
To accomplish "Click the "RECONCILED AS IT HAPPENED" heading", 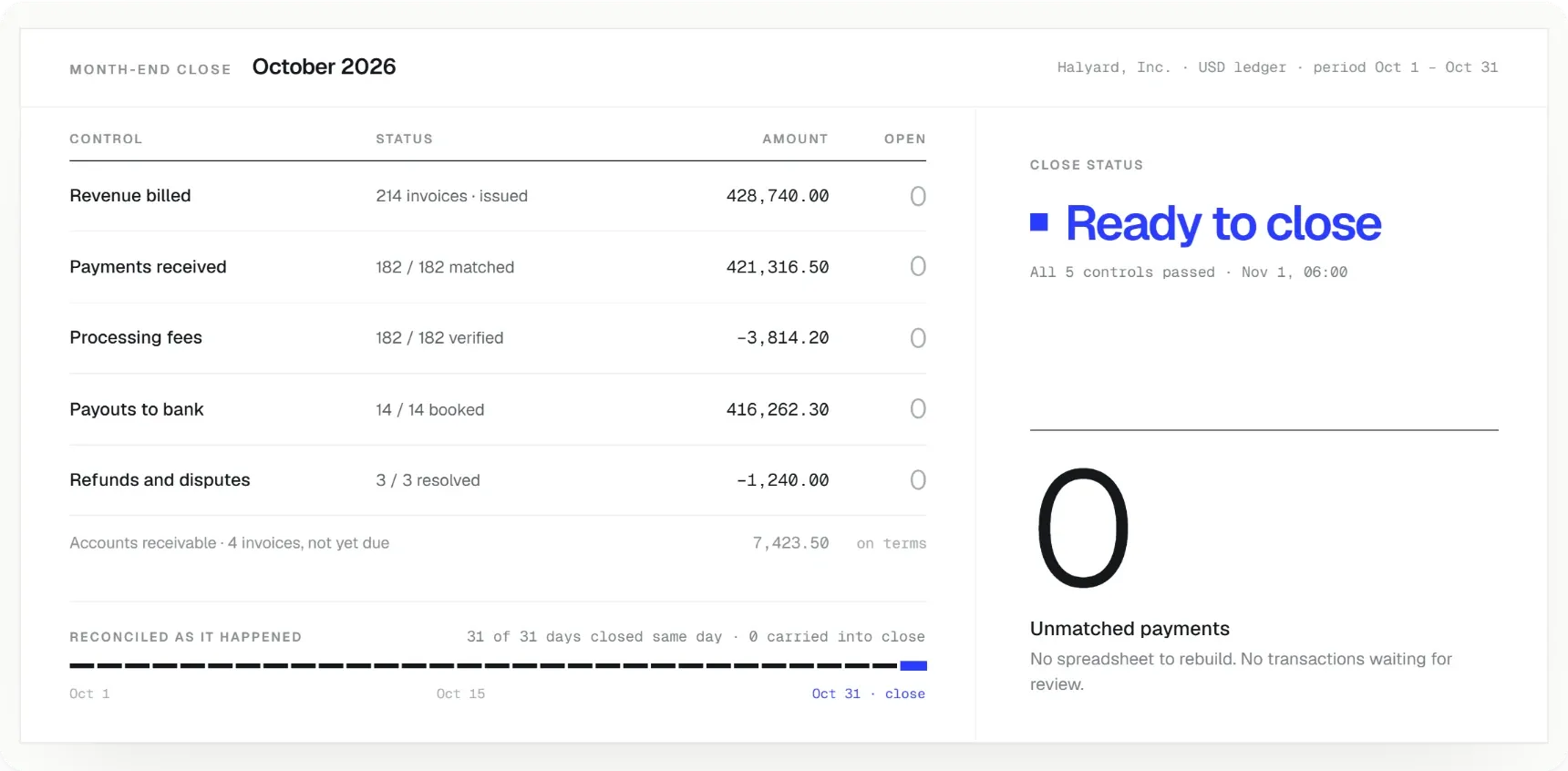I will (185, 637).
